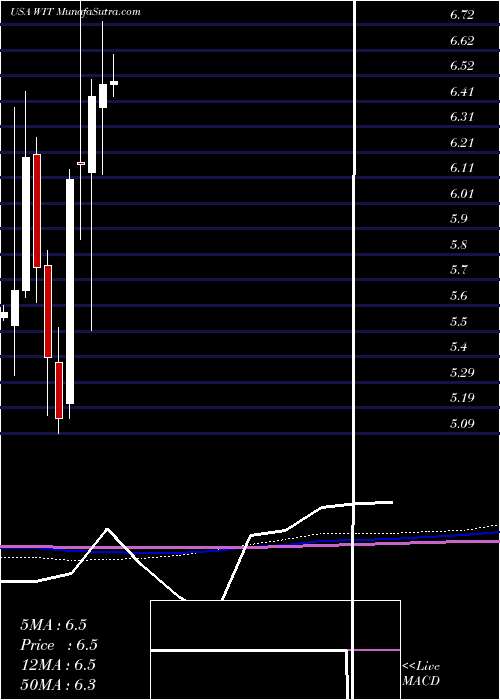Click the 6.62 price axis label
This screenshot has width=500, height=700.
coord(462,41)
